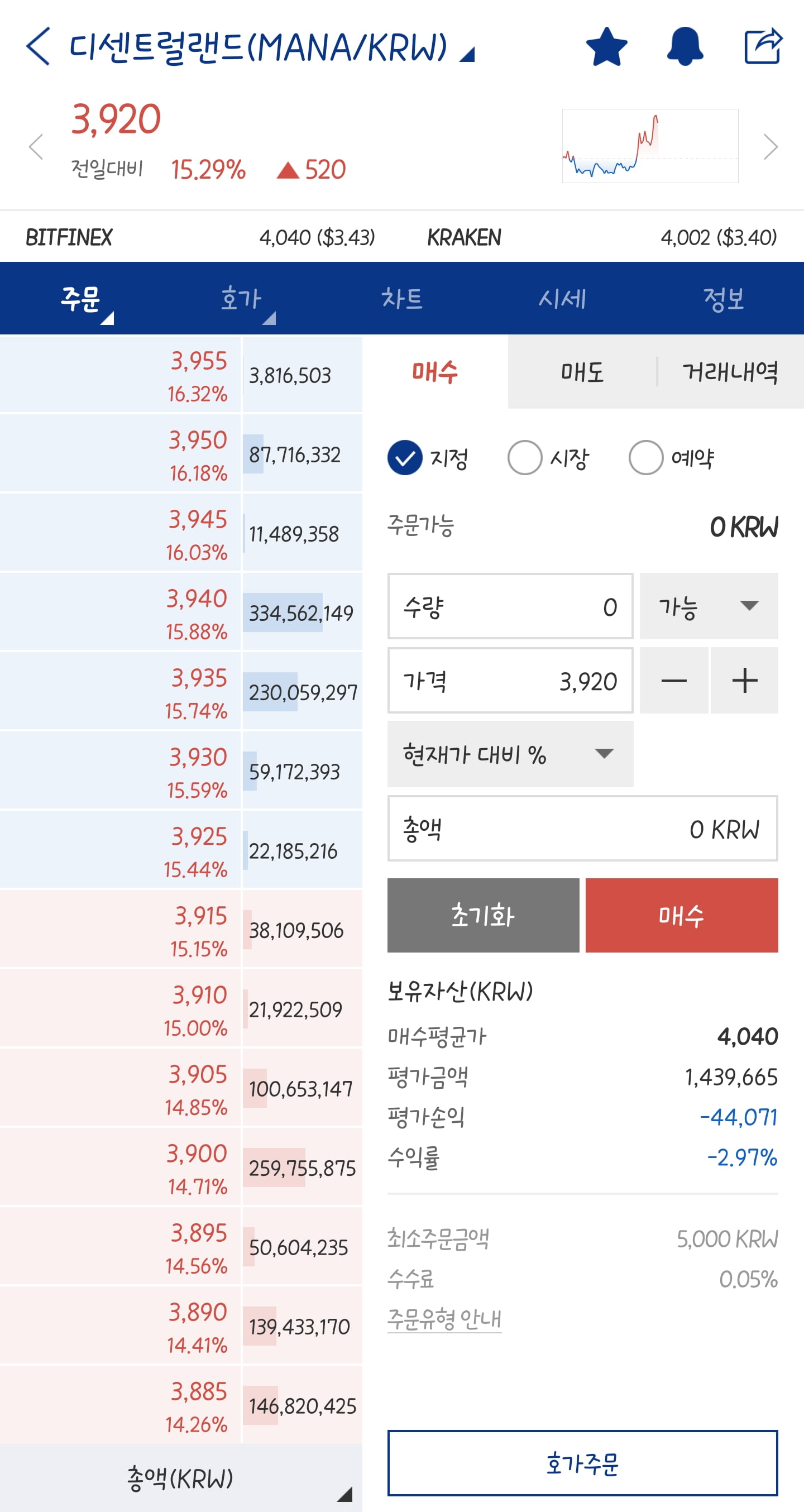Focus the 수량 quantity input field
The width and height of the screenshot is (804, 1512).
(510, 606)
